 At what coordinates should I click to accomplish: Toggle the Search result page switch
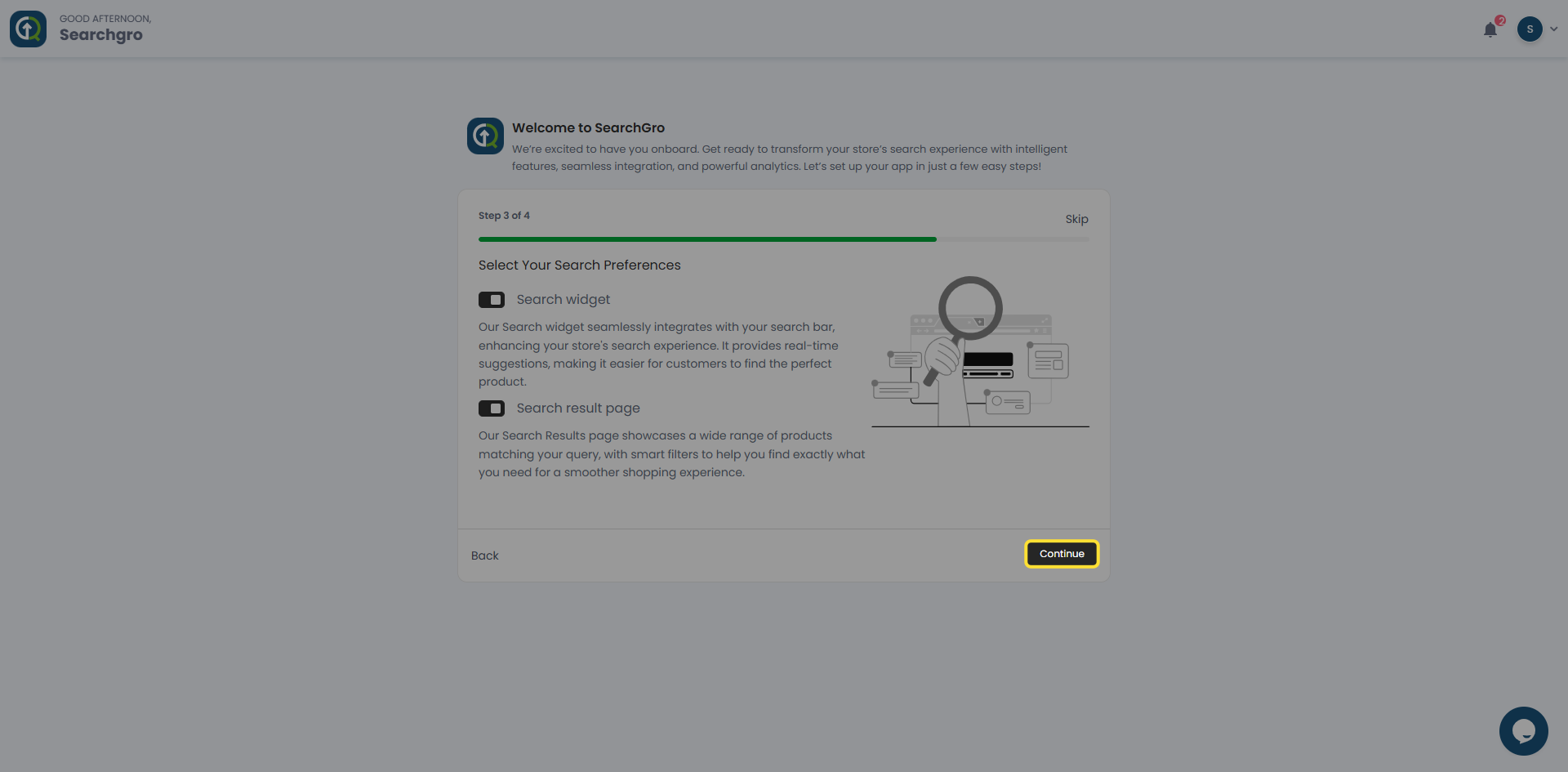tap(492, 408)
